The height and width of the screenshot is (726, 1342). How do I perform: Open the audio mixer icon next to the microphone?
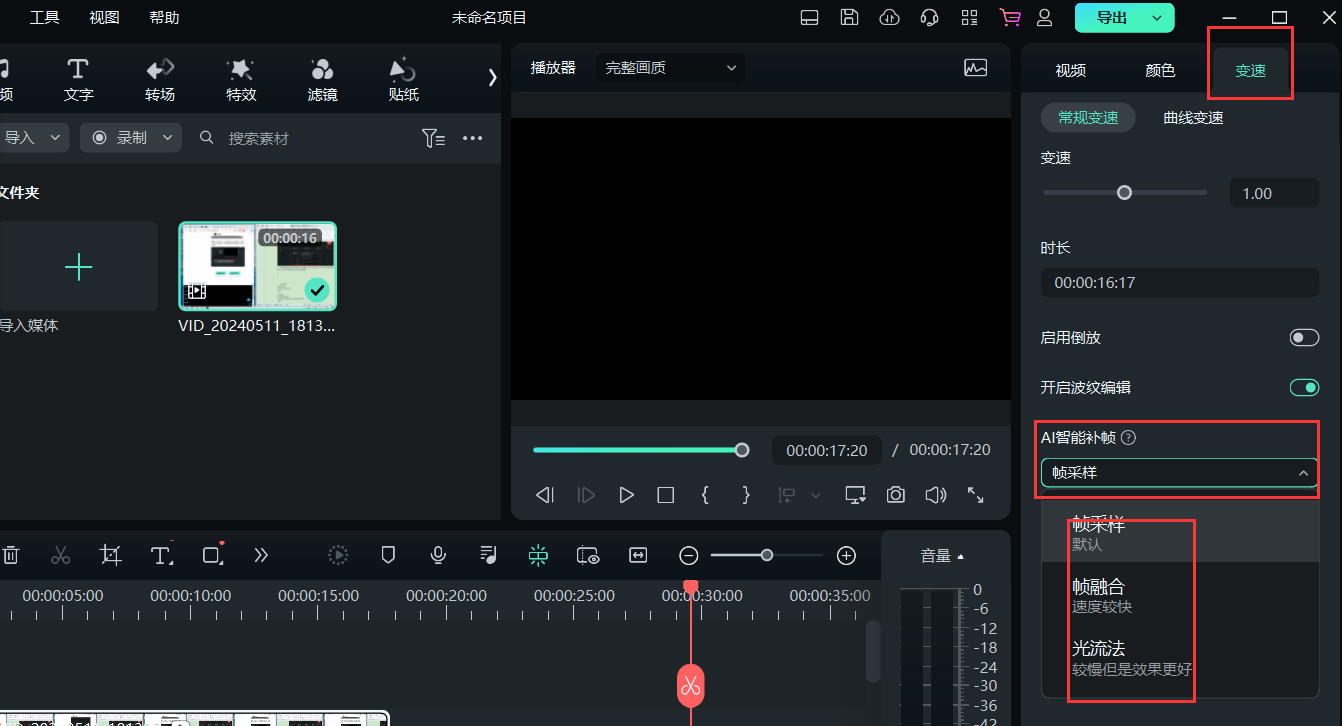[x=487, y=555]
